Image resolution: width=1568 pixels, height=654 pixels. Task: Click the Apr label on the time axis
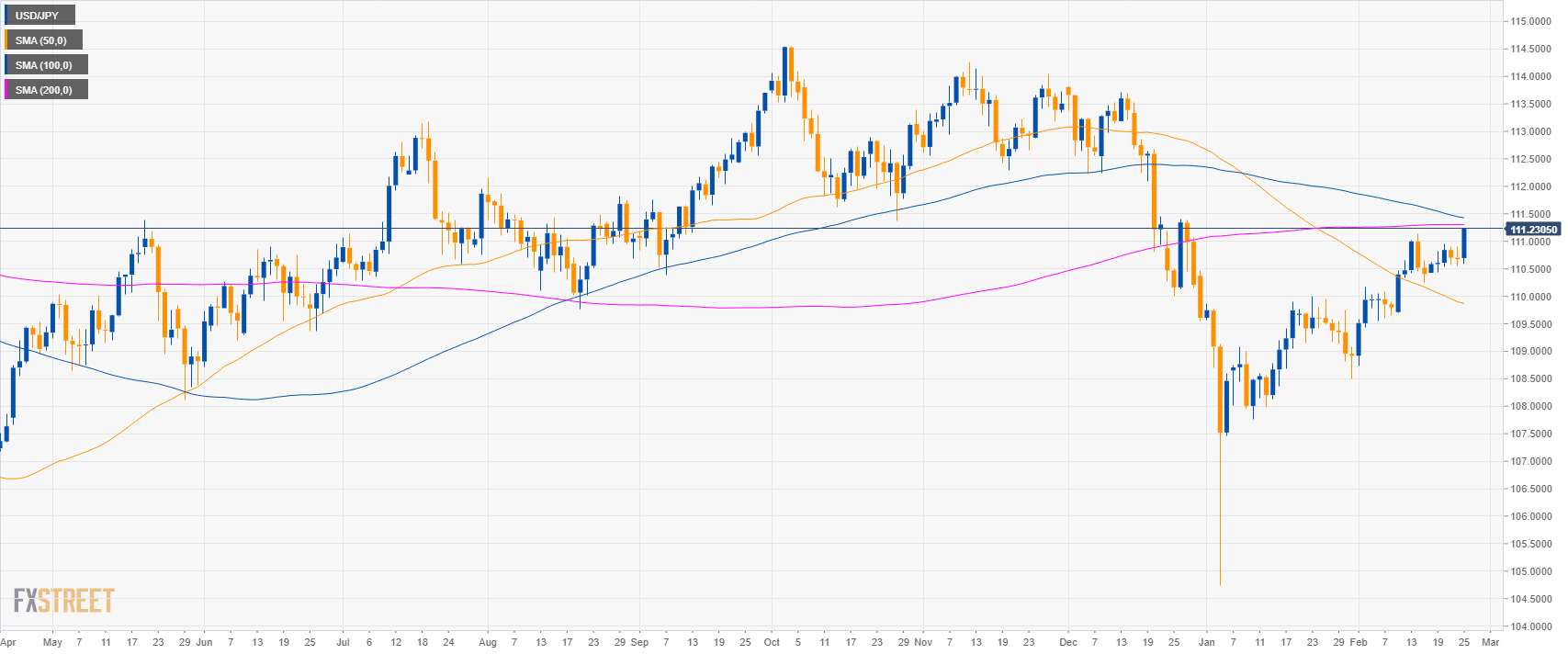(x=8, y=642)
